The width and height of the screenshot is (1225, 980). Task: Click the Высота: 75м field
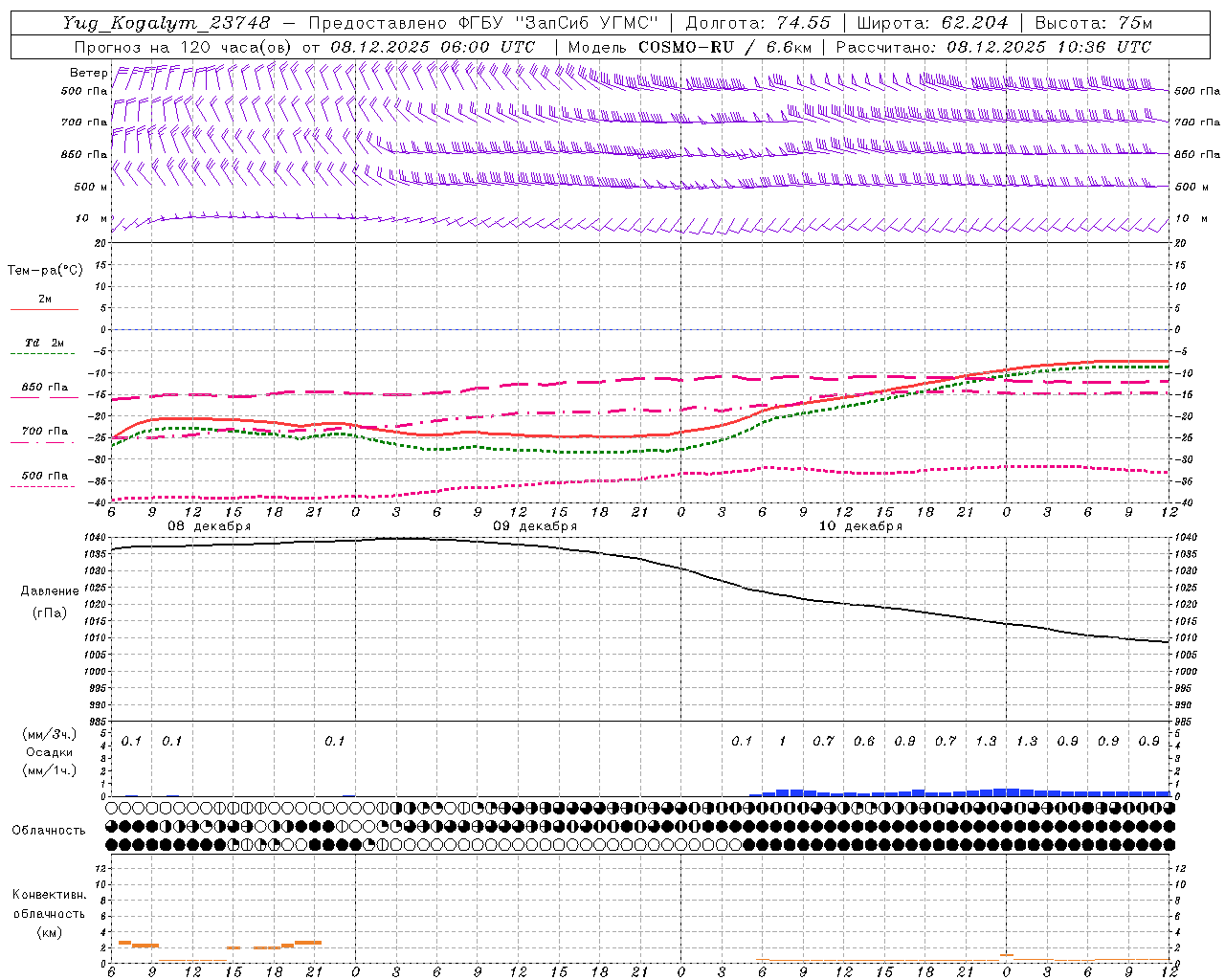click(x=1094, y=23)
